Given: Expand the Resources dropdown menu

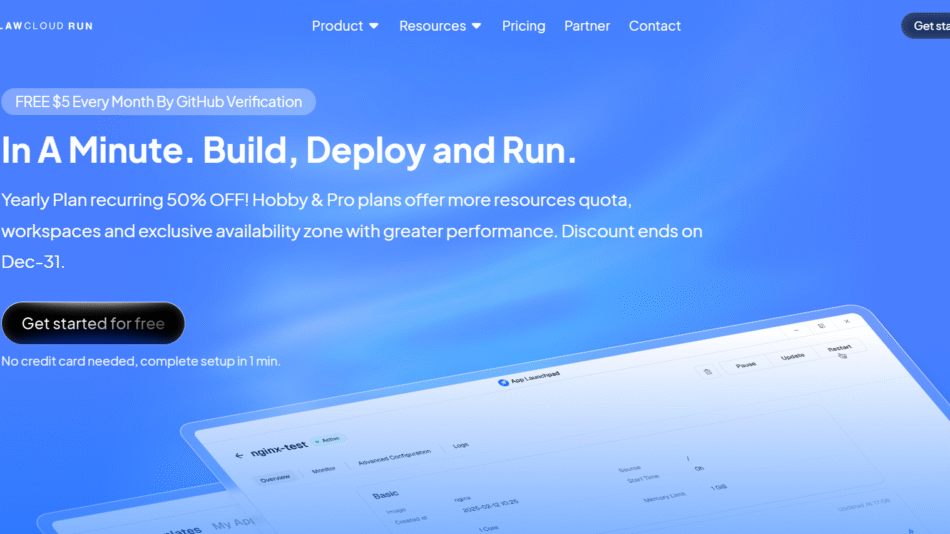Looking at the screenshot, I should (x=440, y=26).
